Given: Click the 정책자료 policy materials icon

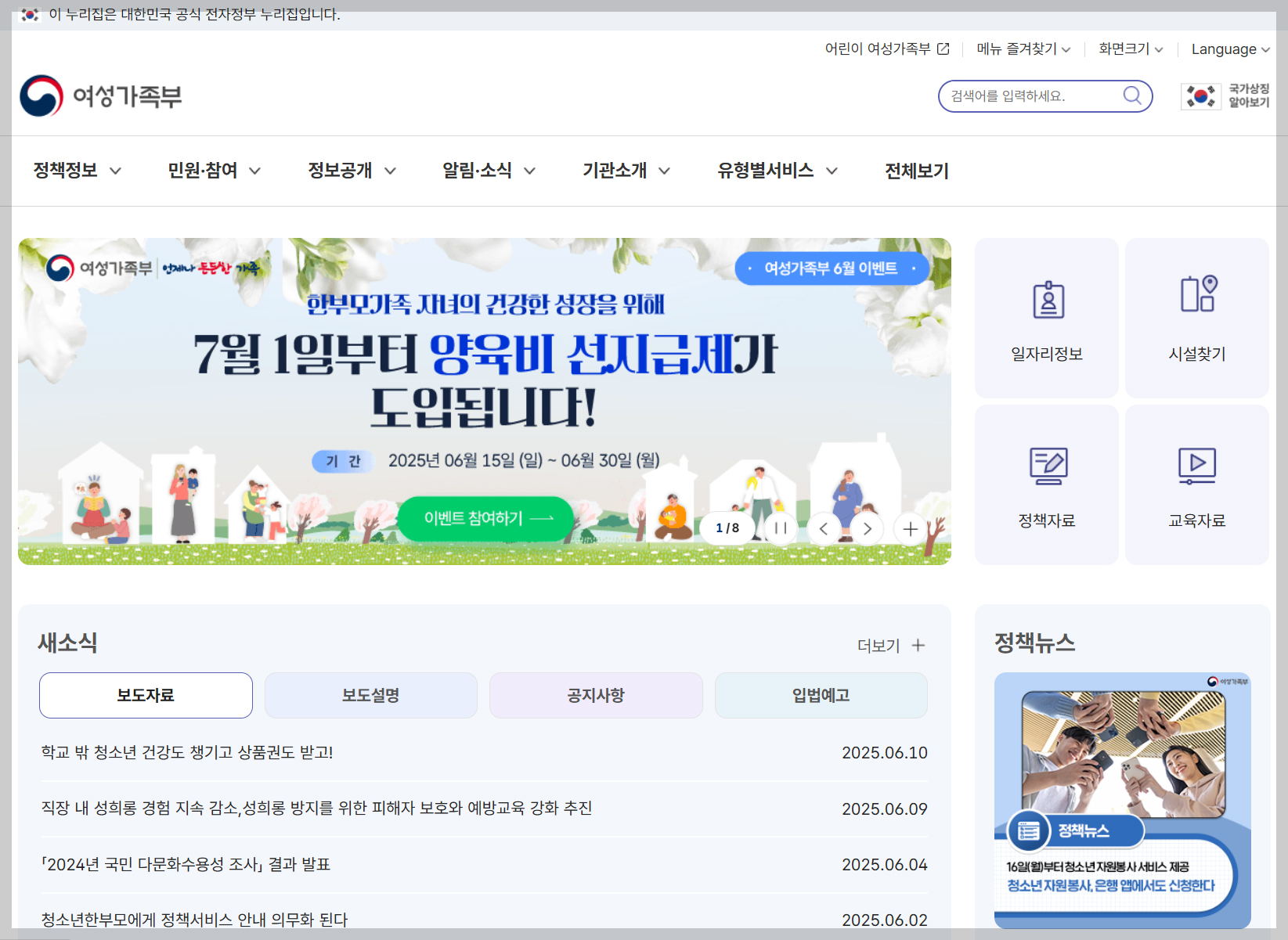Looking at the screenshot, I should pos(1047,466).
